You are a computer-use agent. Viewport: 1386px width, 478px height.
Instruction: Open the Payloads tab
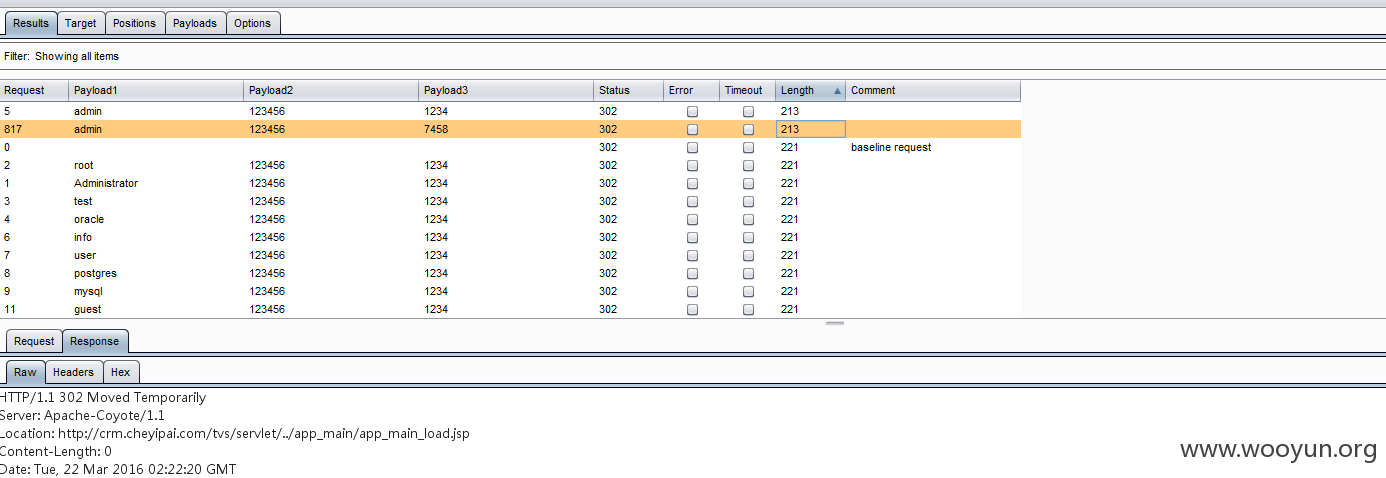click(x=195, y=23)
